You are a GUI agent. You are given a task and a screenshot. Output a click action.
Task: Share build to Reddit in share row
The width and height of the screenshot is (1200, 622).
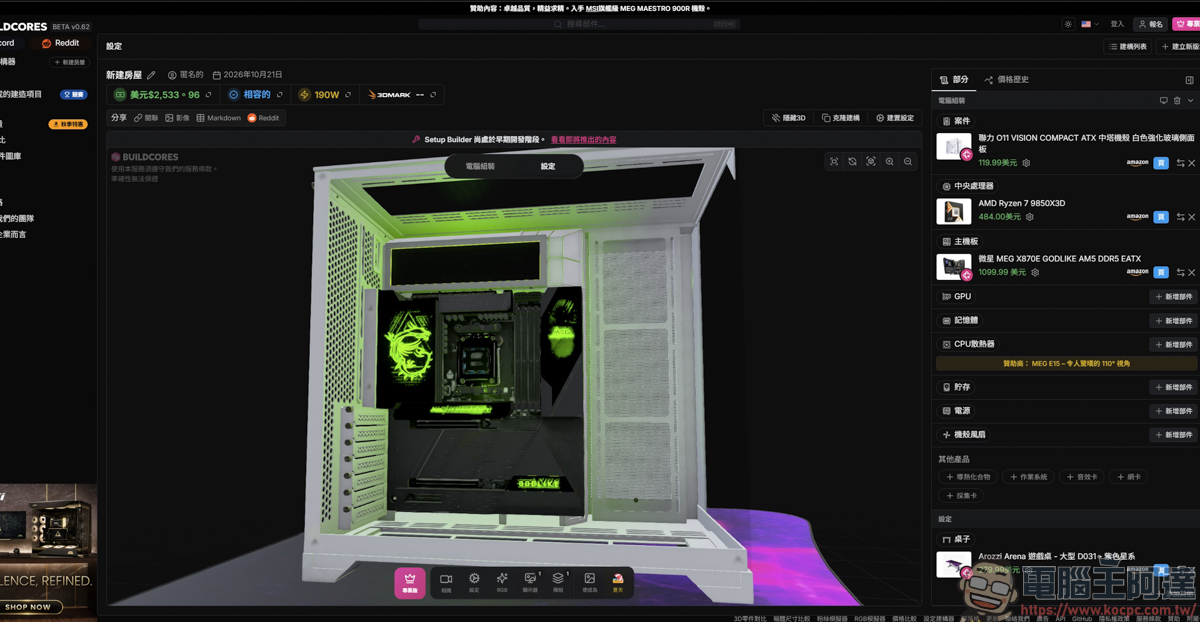pos(264,118)
